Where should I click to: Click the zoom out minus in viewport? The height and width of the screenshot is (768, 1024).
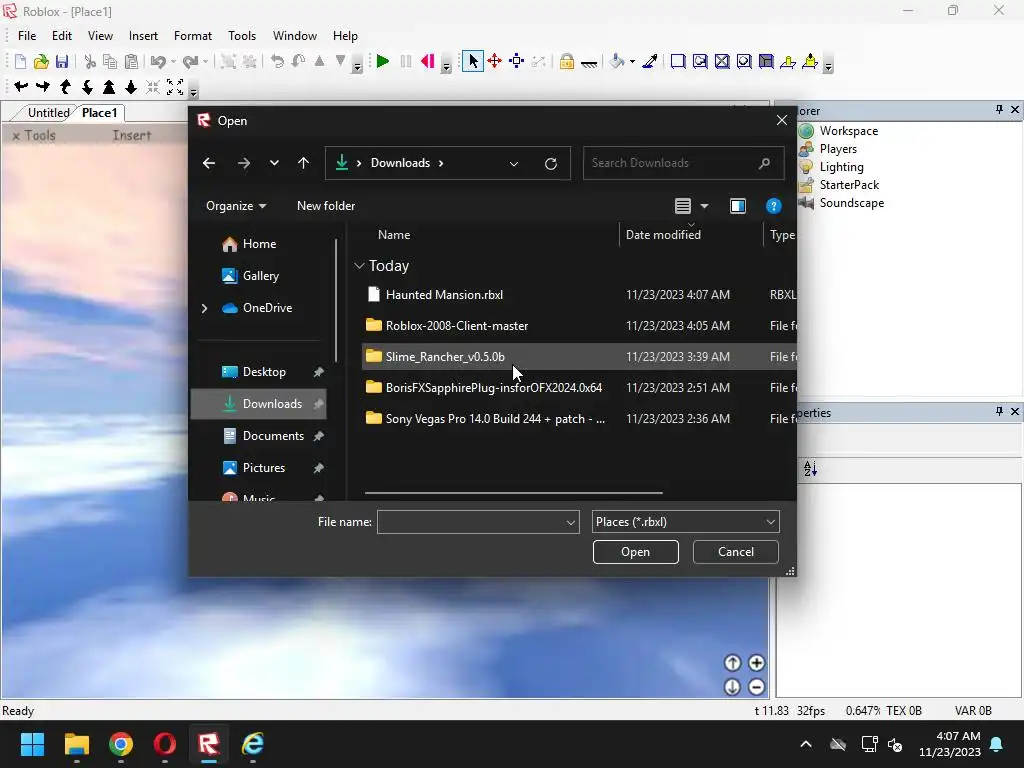[756, 687]
